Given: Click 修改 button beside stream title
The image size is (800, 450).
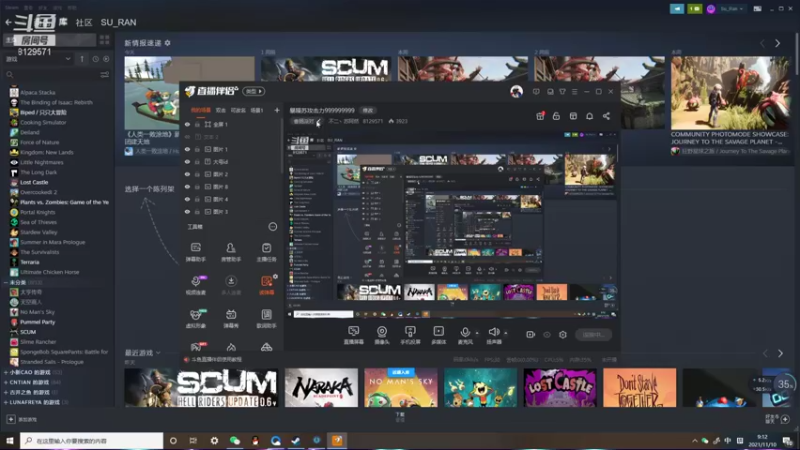Looking at the screenshot, I should pos(368,110).
